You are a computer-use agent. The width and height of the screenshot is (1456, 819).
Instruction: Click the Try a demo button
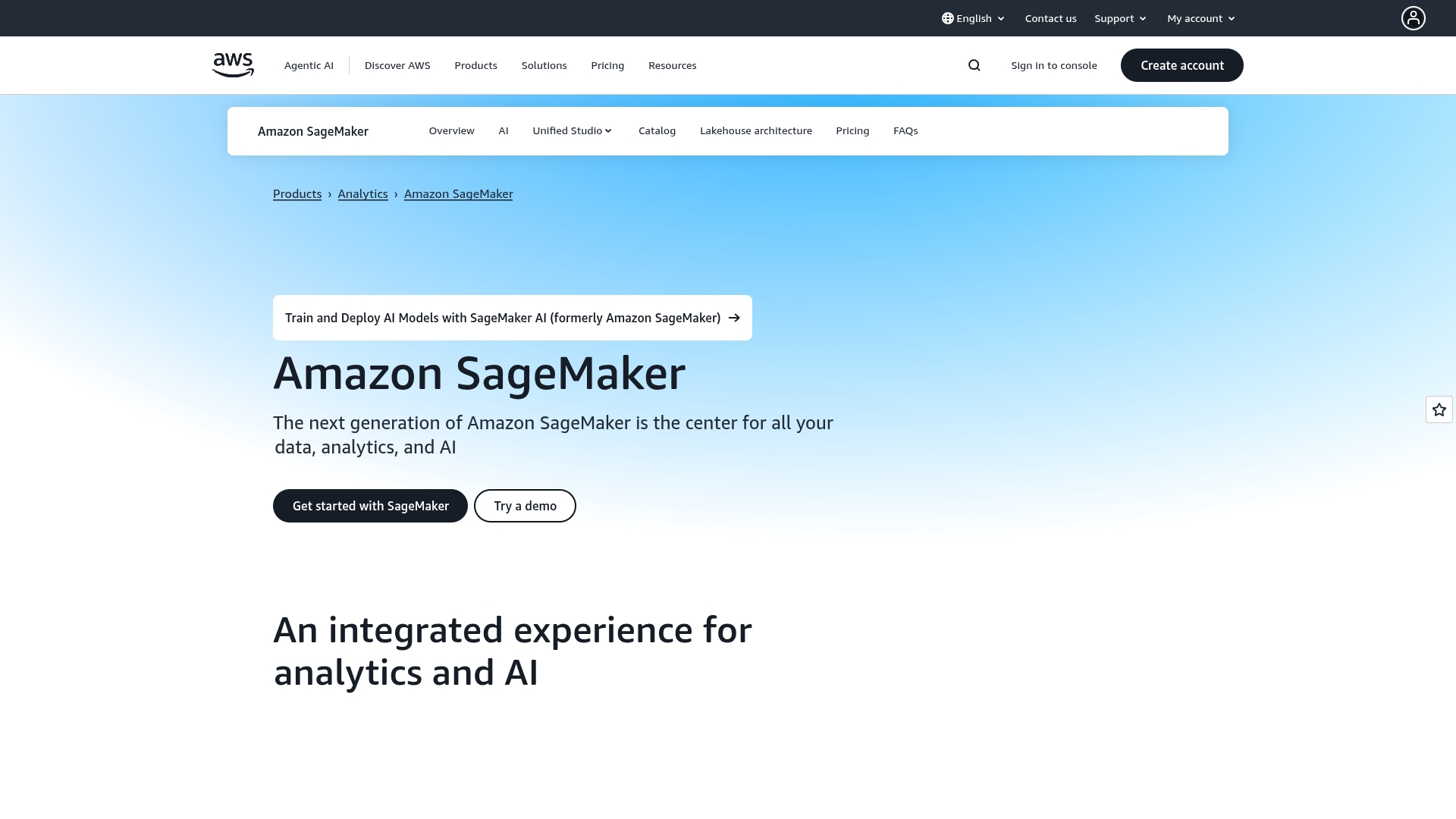tap(525, 506)
